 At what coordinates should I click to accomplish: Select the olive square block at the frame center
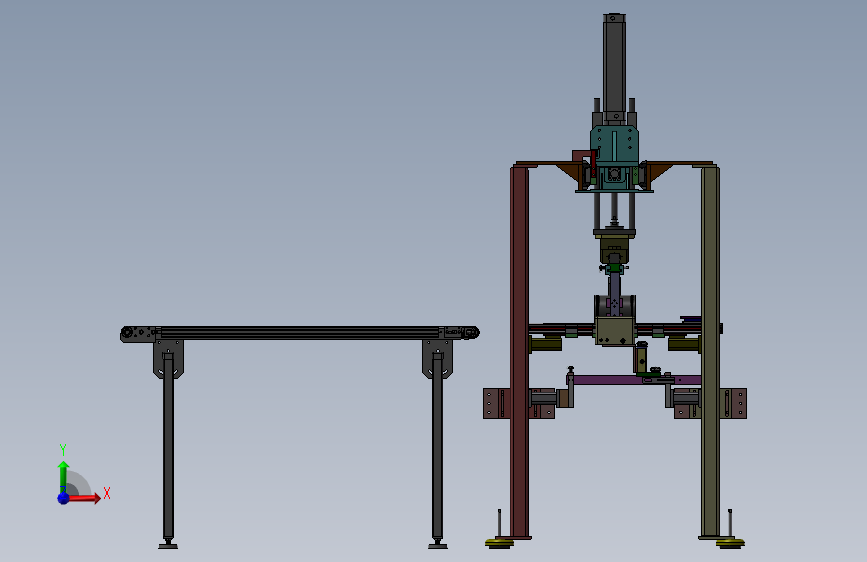pos(614,331)
